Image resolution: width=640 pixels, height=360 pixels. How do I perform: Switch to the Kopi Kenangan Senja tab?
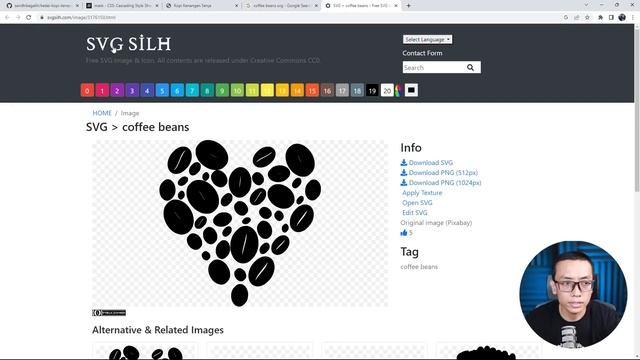(x=201, y=6)
